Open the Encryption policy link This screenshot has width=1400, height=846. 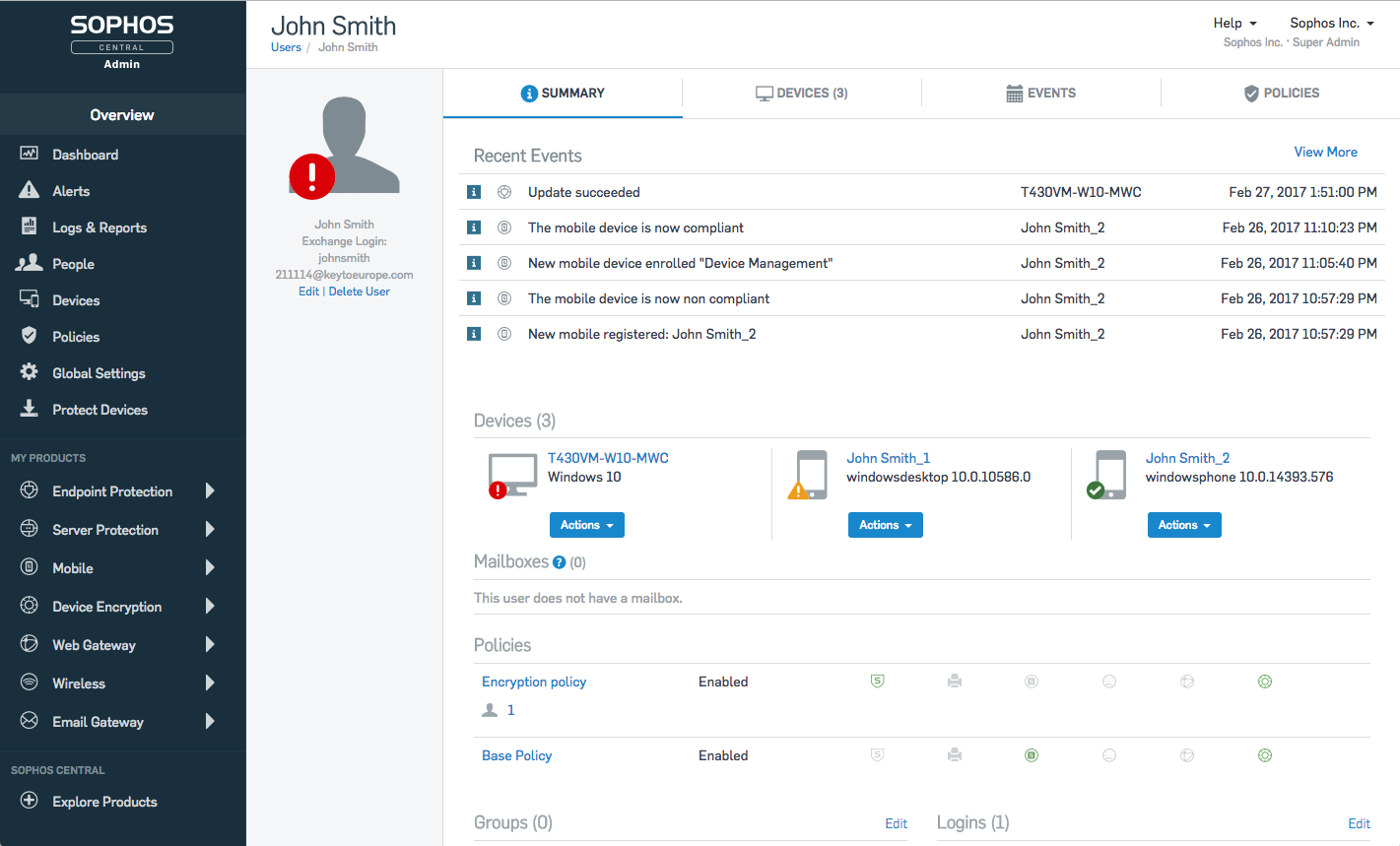coord(534,682)
